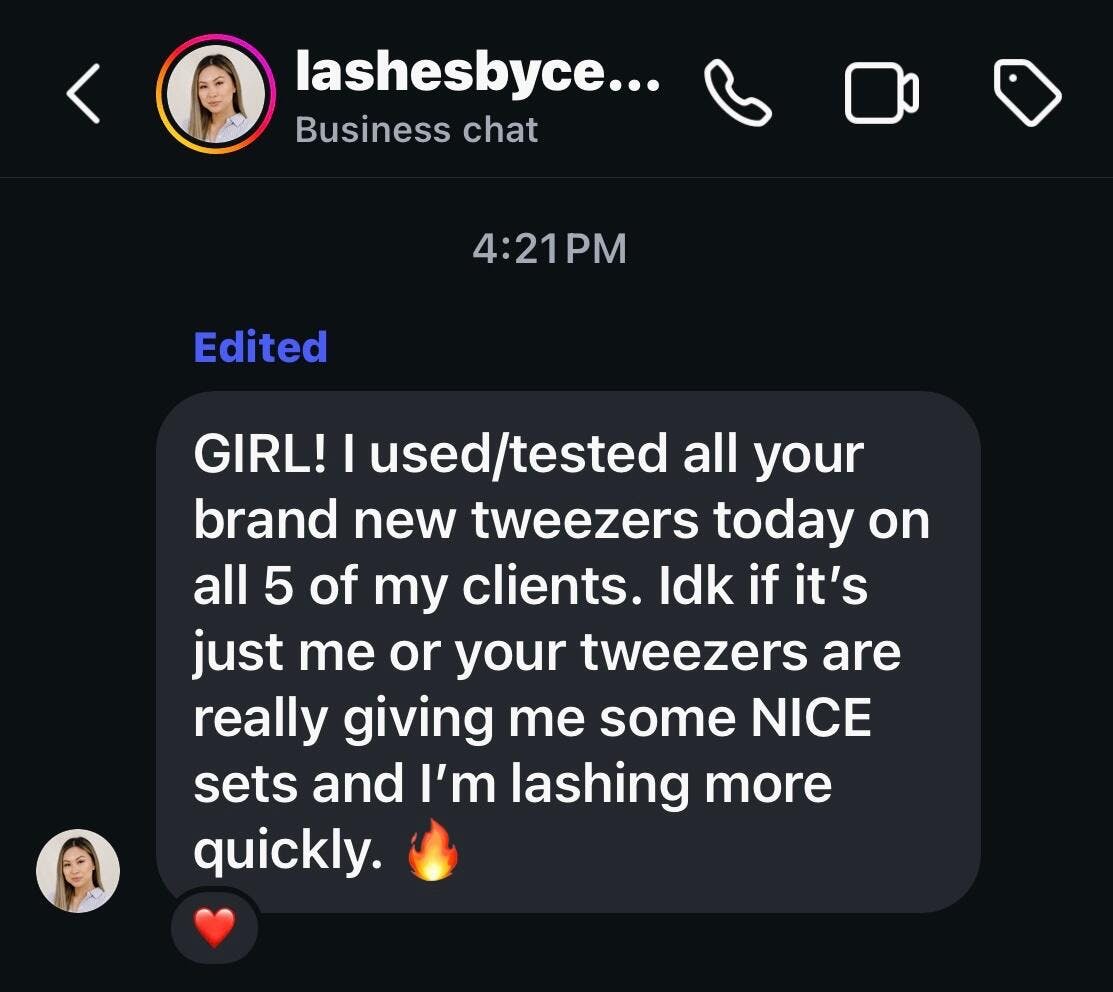Screen dimensions: 1113x992
Task: Click the small sender avatar beside message
Action: pyautogui.click(x=78, y=870)
